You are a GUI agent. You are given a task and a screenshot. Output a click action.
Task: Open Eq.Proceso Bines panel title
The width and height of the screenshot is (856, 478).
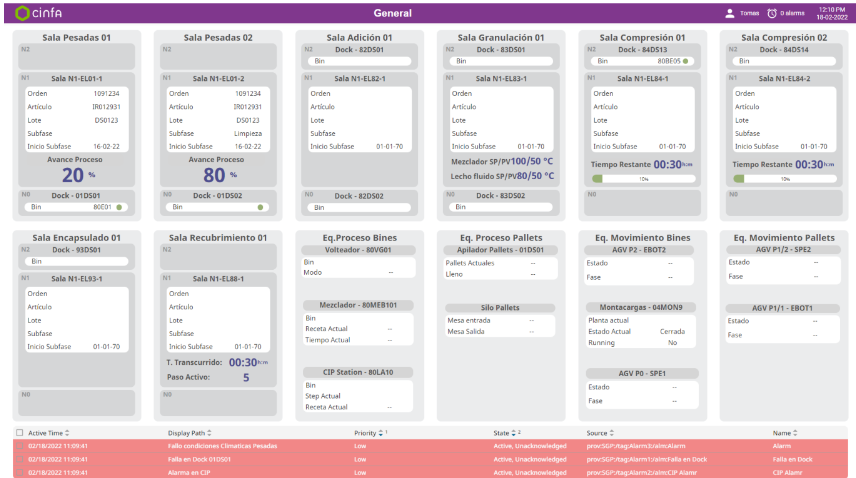click(x=359, y=238)
